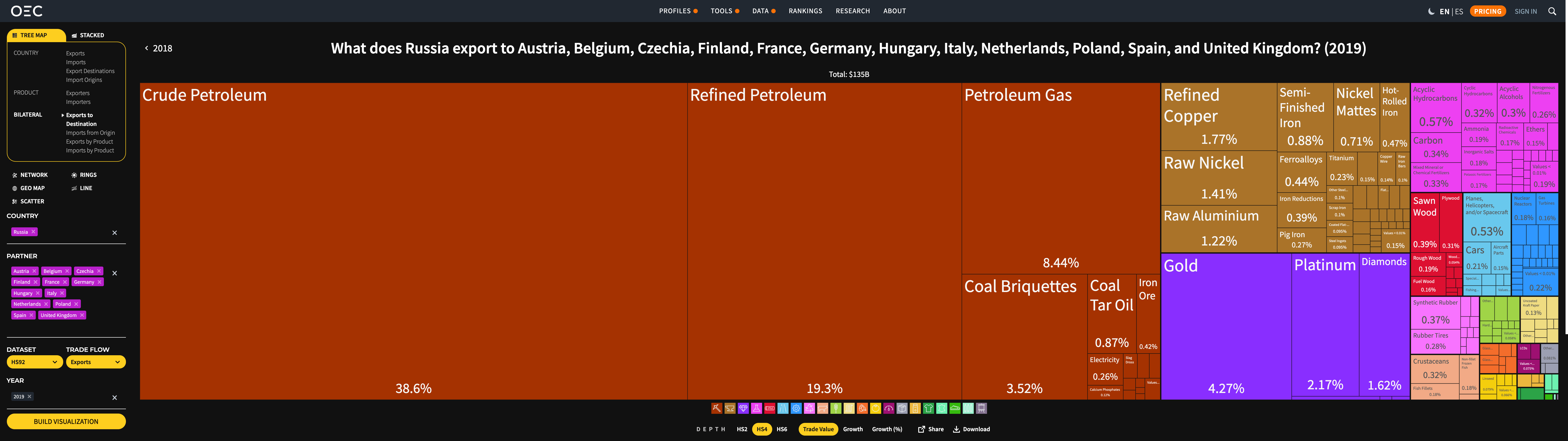Image resolution: width=1568 pixels, height=441 pixels.
Task: Select the Gold treemap cell
Action: pyautogui.click(x=1226, y=327)
